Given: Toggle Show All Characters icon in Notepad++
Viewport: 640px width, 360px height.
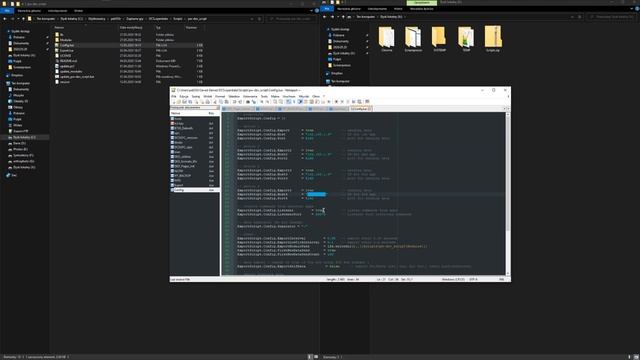Looking at the screenshot, I should [x=294, y=102].
